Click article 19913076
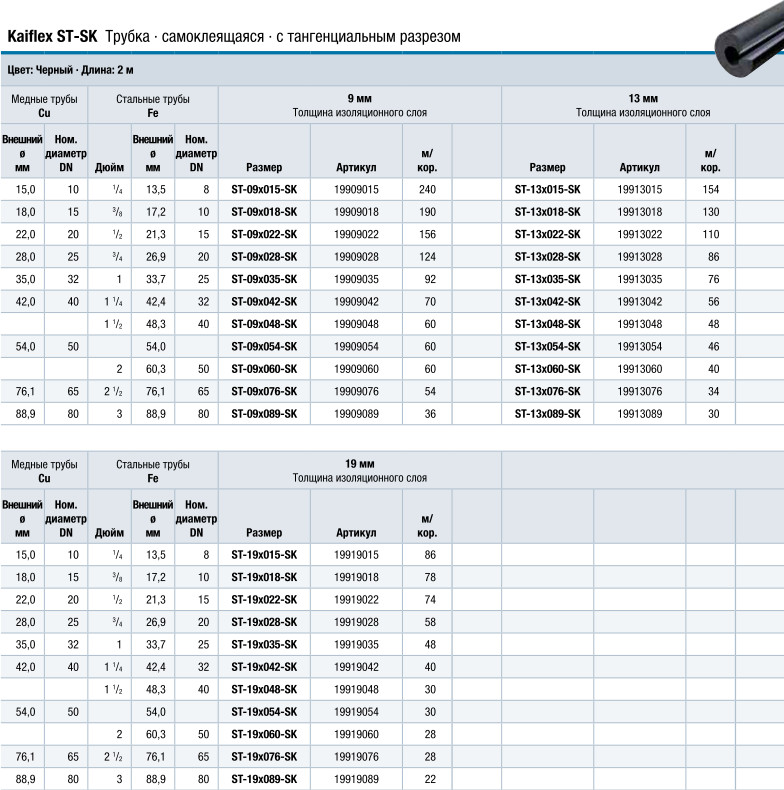 click(640, 391)
